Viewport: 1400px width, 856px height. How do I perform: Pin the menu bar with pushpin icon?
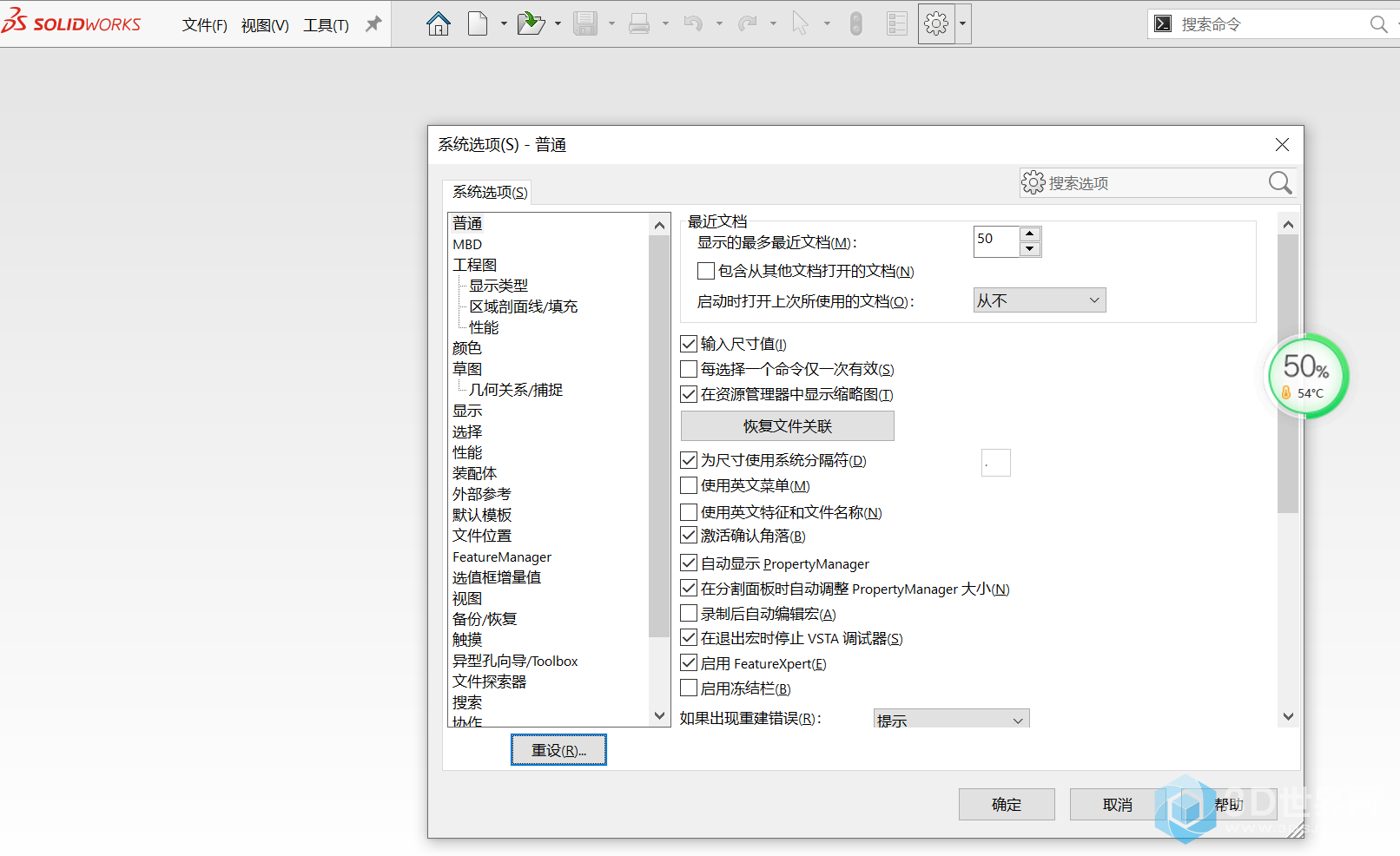point(373,24)
